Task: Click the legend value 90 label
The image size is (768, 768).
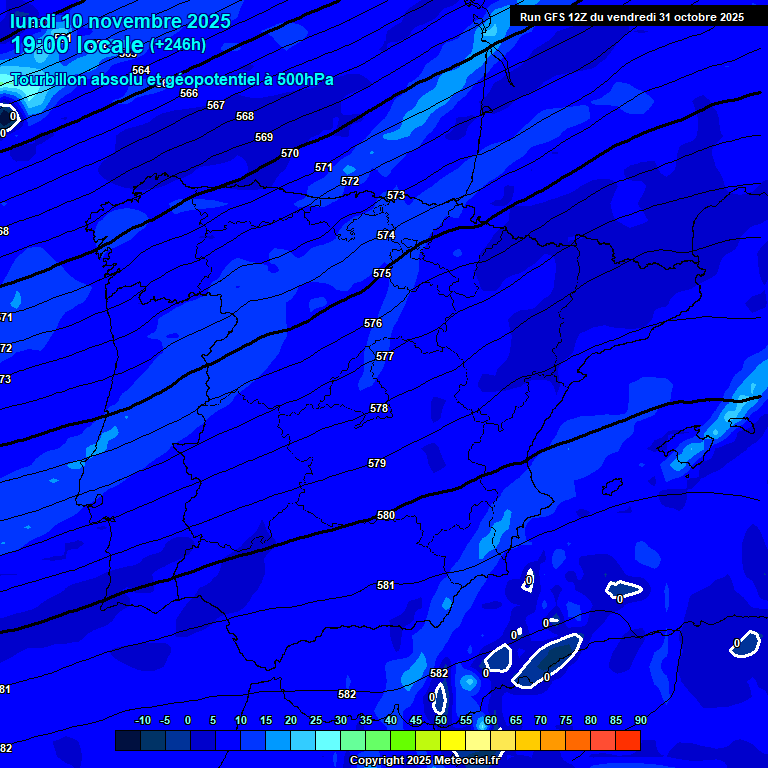Action: coord(640,720)
